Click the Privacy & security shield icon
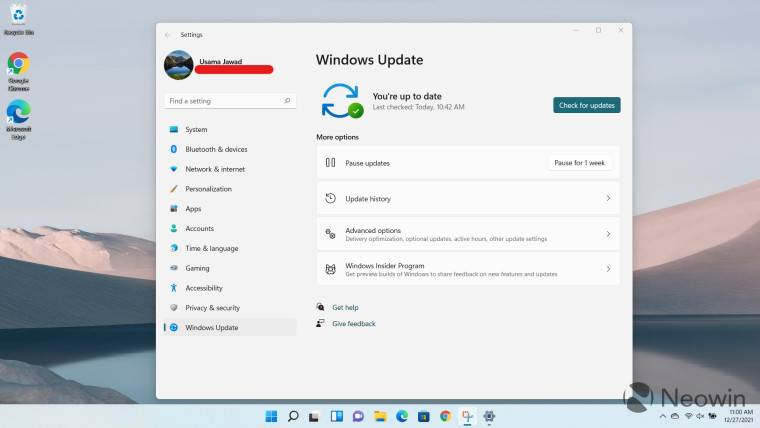Screen dimensions: 760x428 (x=174, y=308)
